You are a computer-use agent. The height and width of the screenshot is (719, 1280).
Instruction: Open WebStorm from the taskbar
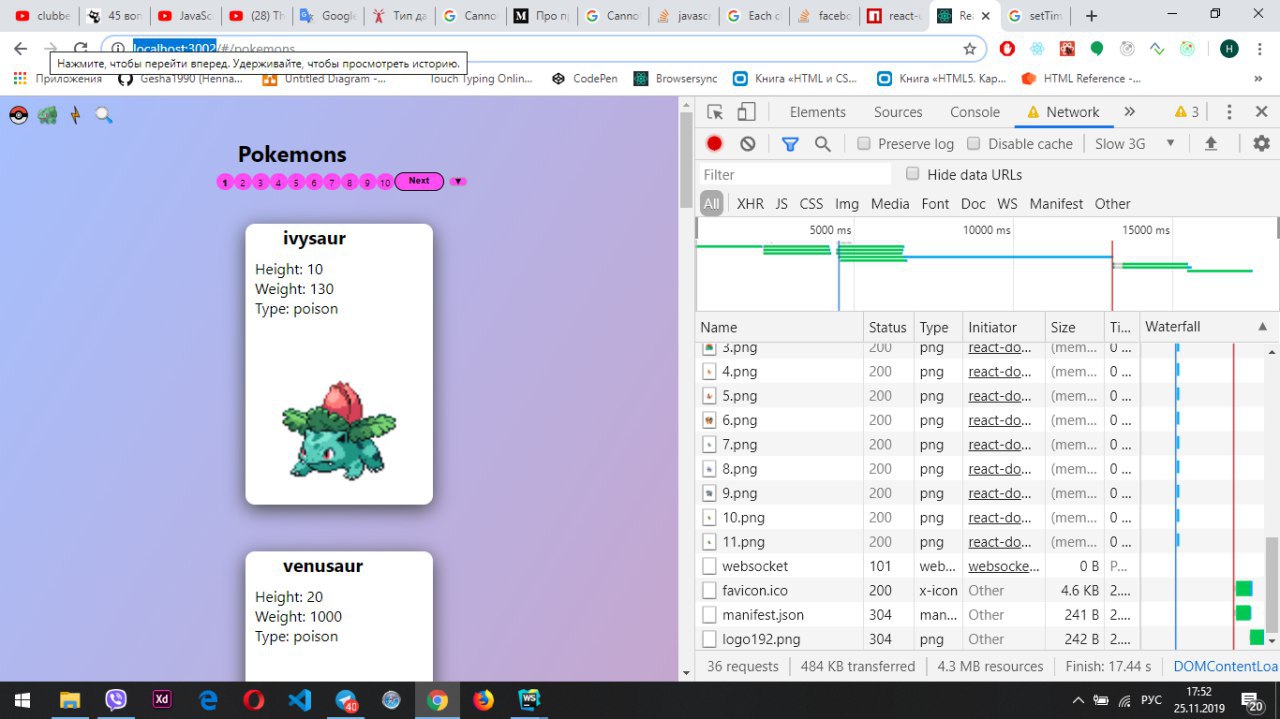point(528,700)
